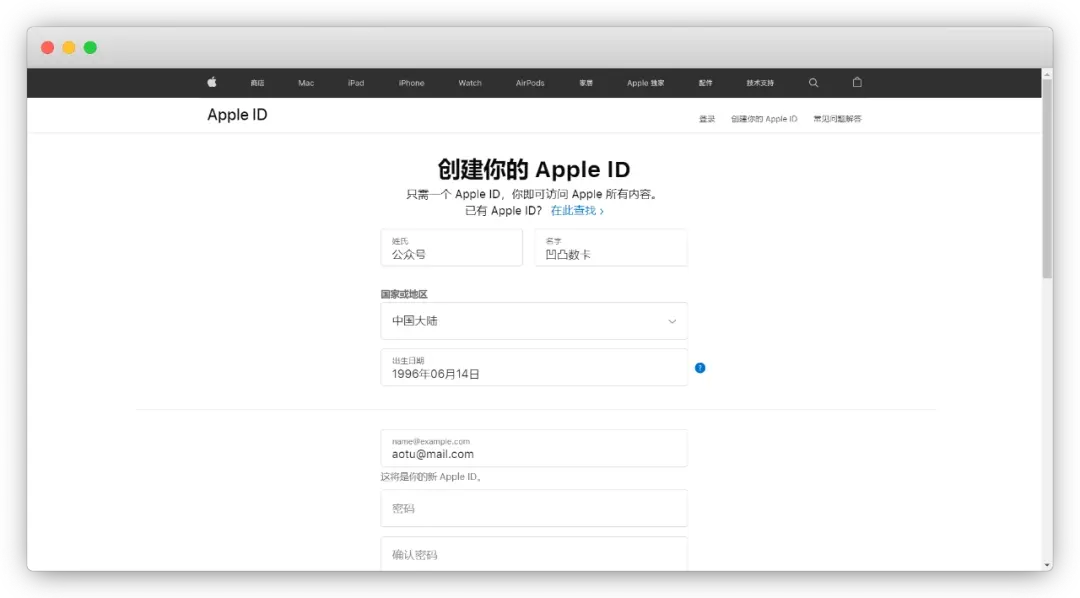
Task: Click the page's vertical scrollbar thumb
Action: [1047, 179]
